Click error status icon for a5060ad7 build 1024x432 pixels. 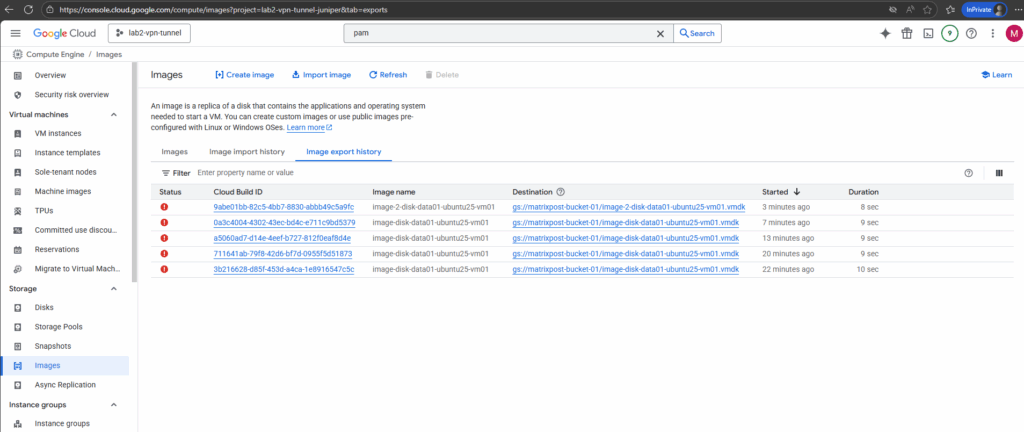[x=164, y=238]
